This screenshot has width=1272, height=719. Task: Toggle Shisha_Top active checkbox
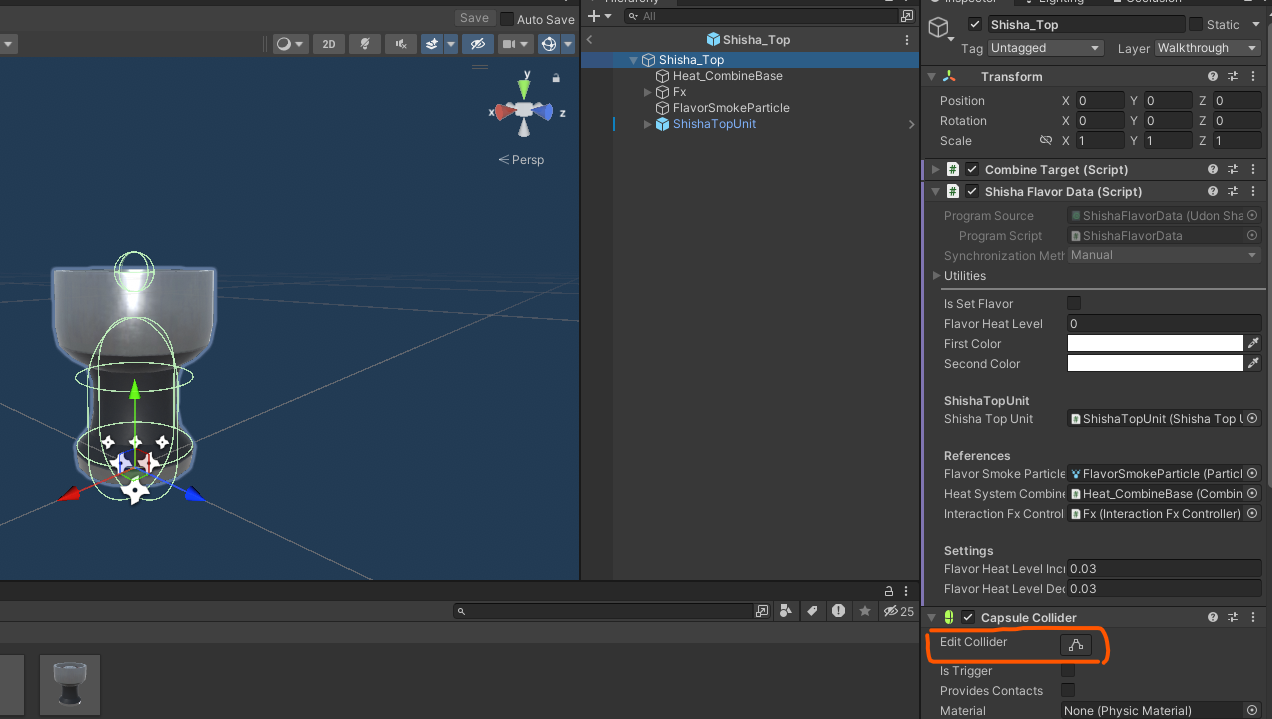975,25
